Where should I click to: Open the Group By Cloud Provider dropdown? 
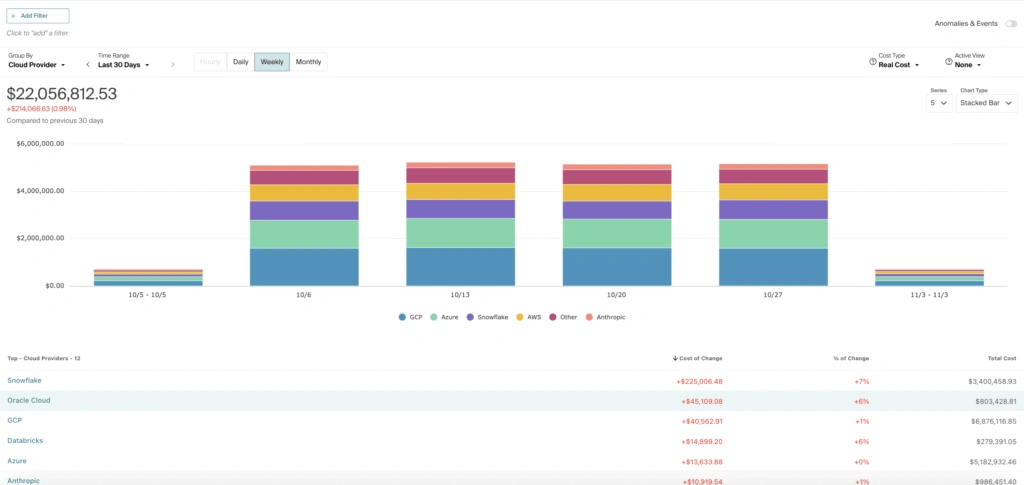[x=37, y=65]
